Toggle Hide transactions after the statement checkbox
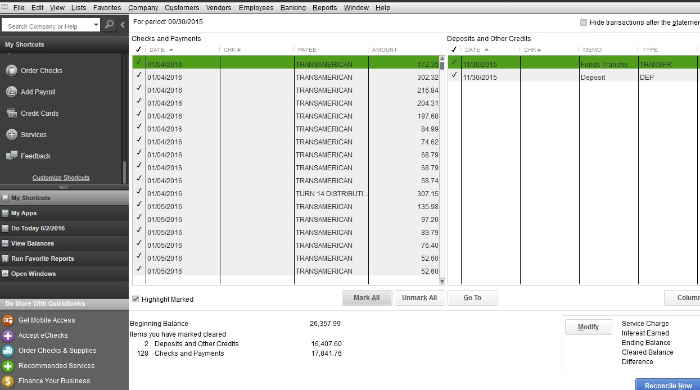 click(583, 22)
